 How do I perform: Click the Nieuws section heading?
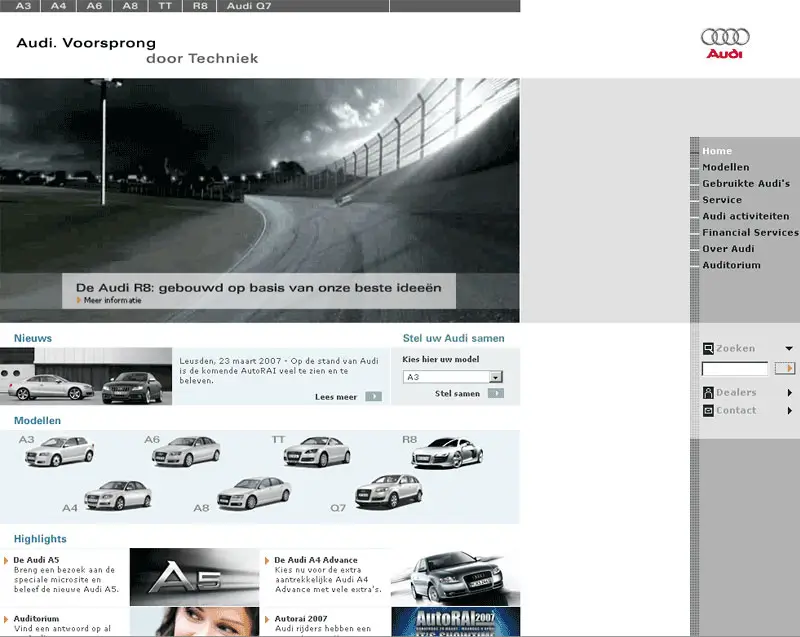point(33,338)
